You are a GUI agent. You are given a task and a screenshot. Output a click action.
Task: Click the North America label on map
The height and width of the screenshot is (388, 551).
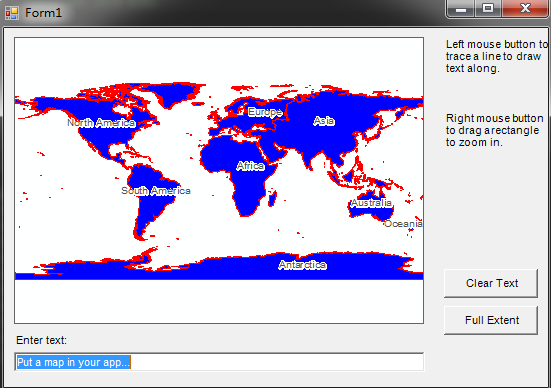[x=101, y=123]
